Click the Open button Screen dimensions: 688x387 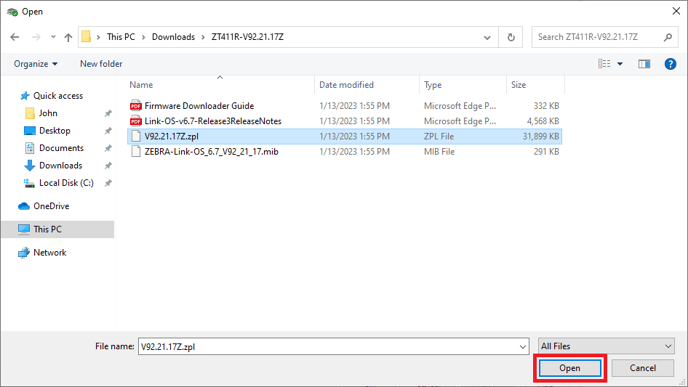click(x=570, y=368)
